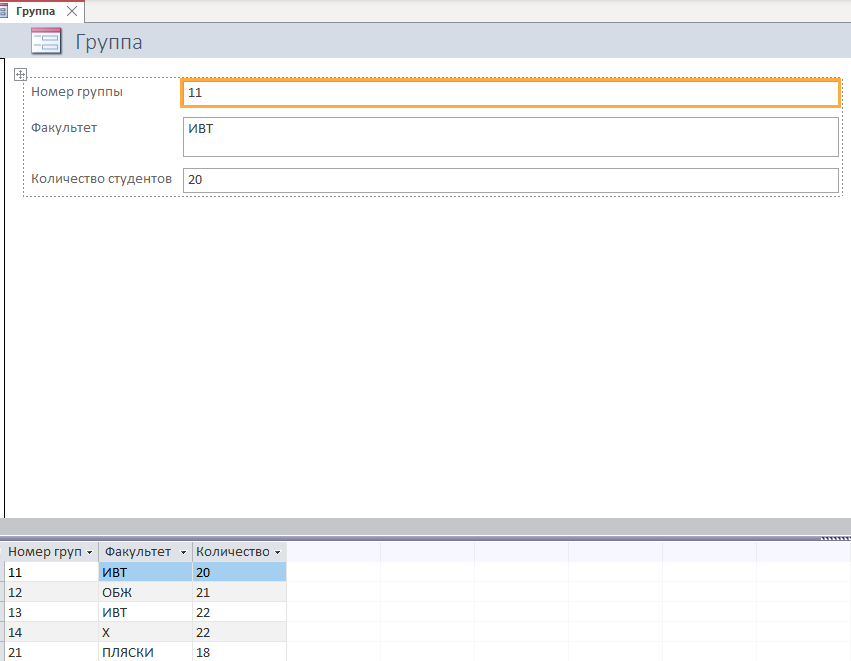Screen dimensions: 851x661
Task: Click the form icon beside the Группа header
Action: click(46, 41)
